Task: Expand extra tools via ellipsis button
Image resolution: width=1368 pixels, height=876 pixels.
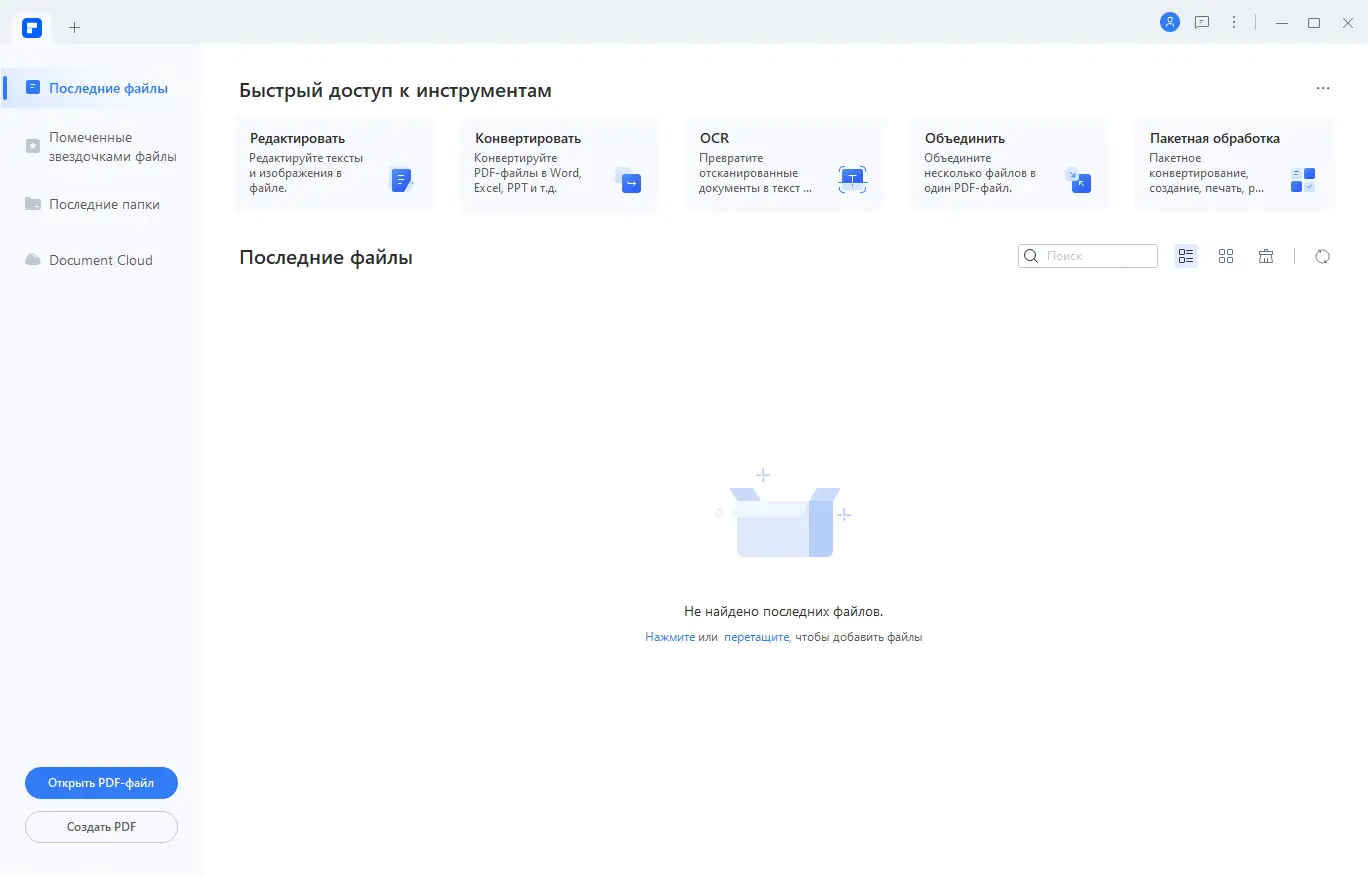Action: pyautogui.click(x=1323, y=88)
